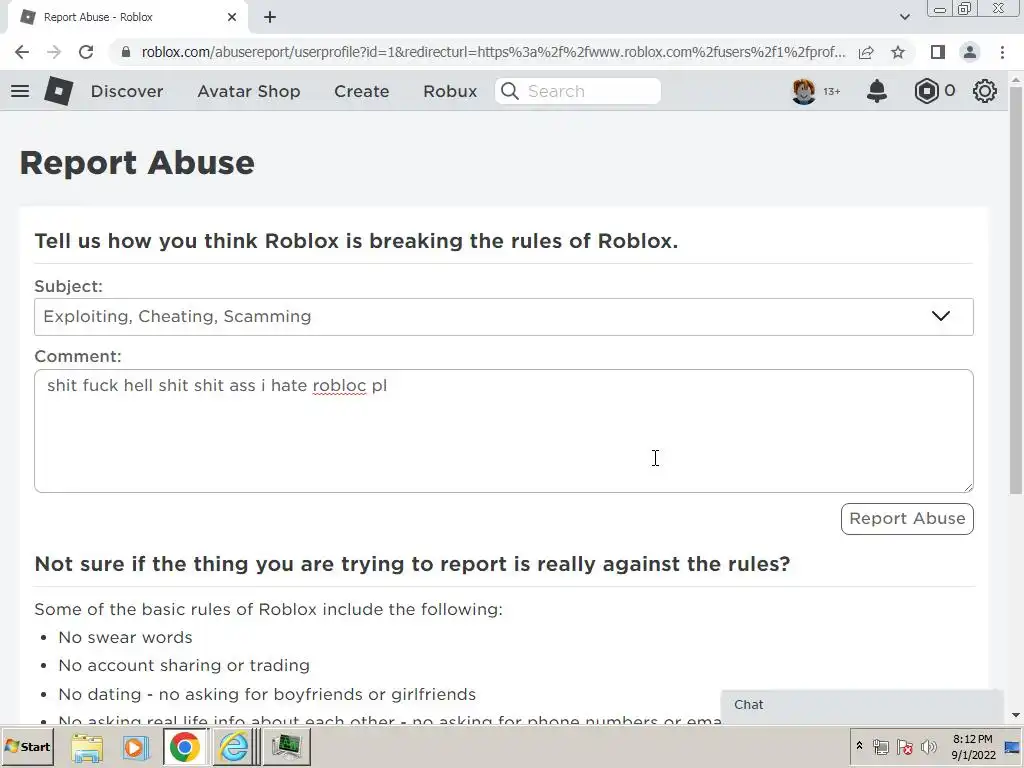Open Windows Media Player from taskbar
Image resolution: width=1024 pixels, height=768 pixels.
(135, 747)
